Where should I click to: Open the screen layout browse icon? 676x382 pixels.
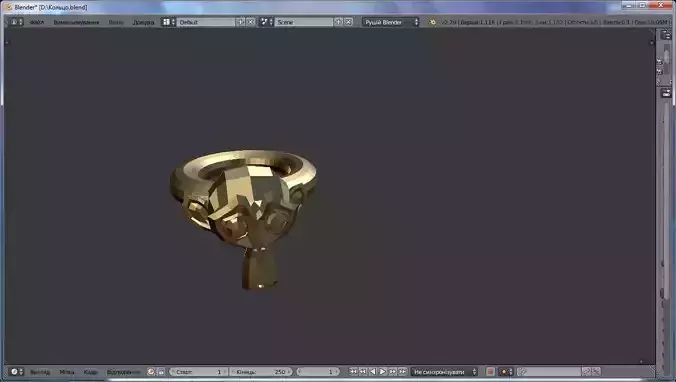168,22
